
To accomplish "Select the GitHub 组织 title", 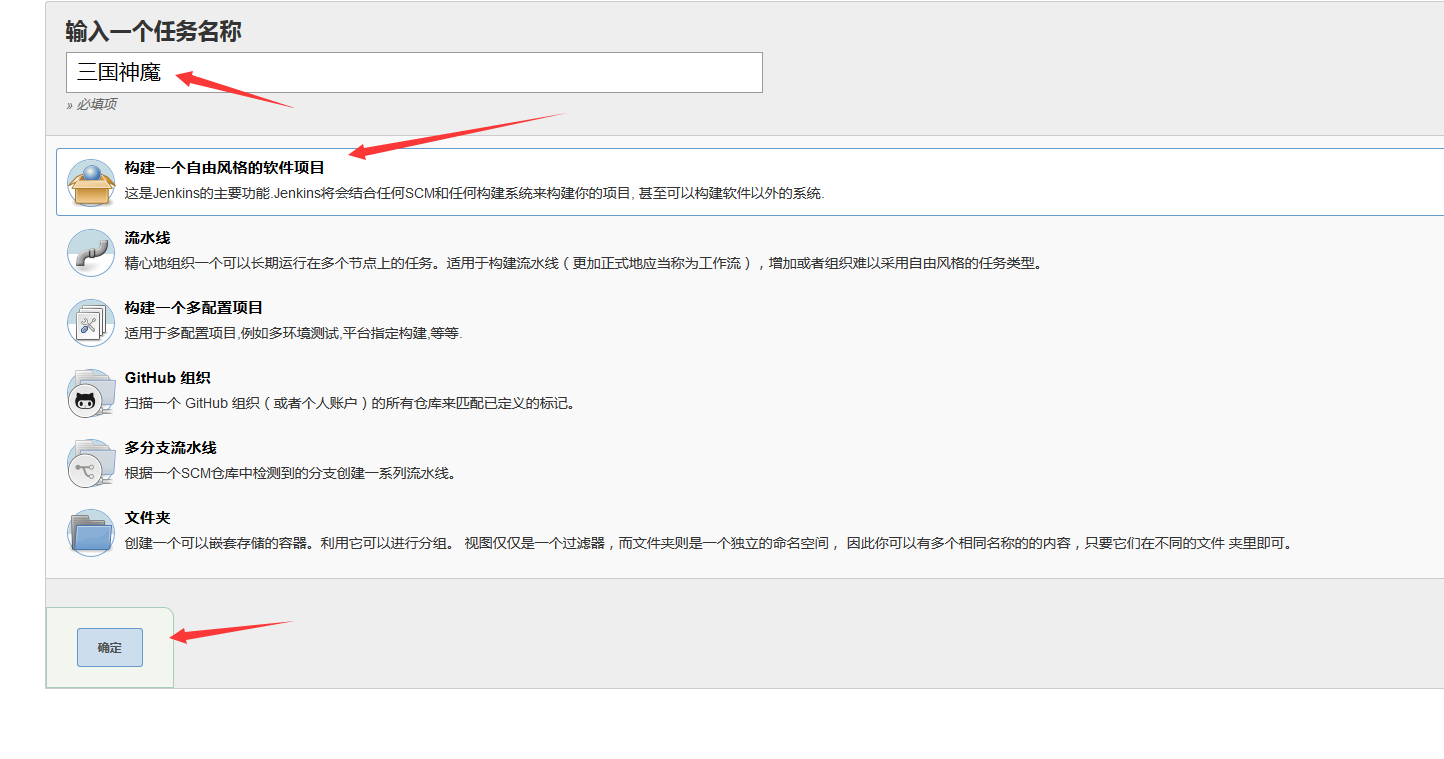I will click(168, 378).
